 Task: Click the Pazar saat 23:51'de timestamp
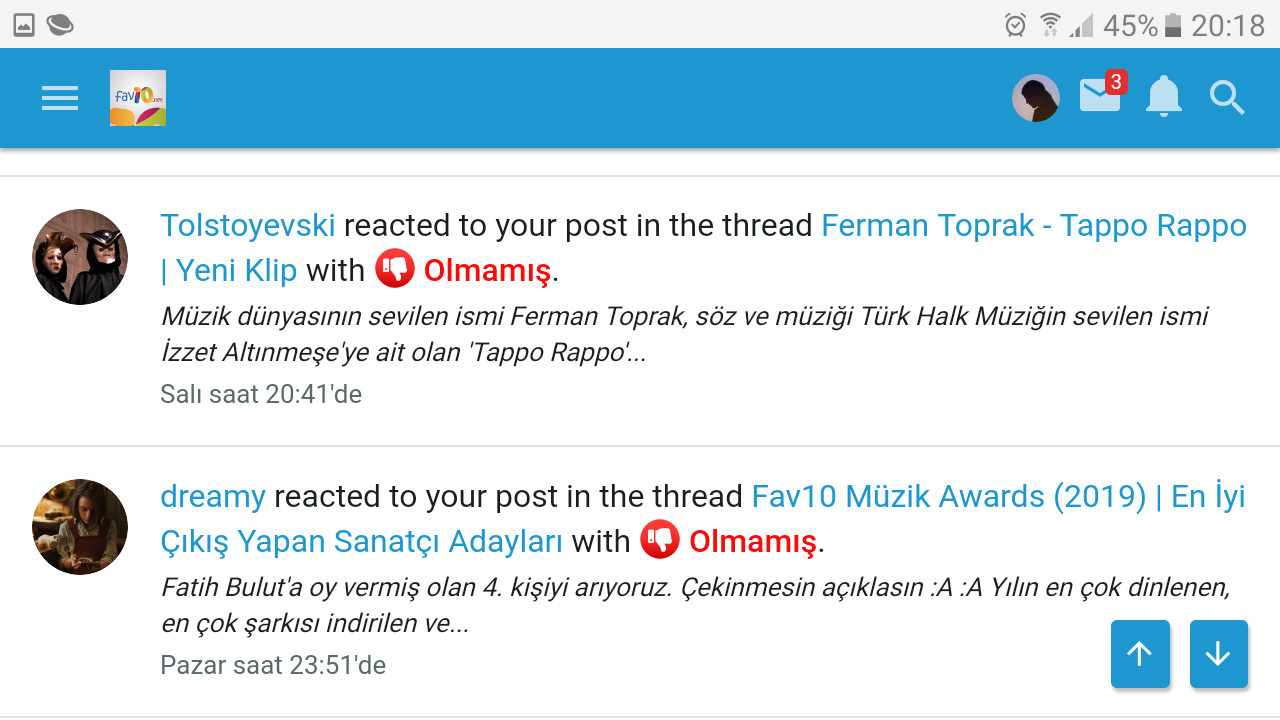coord(273,665)
